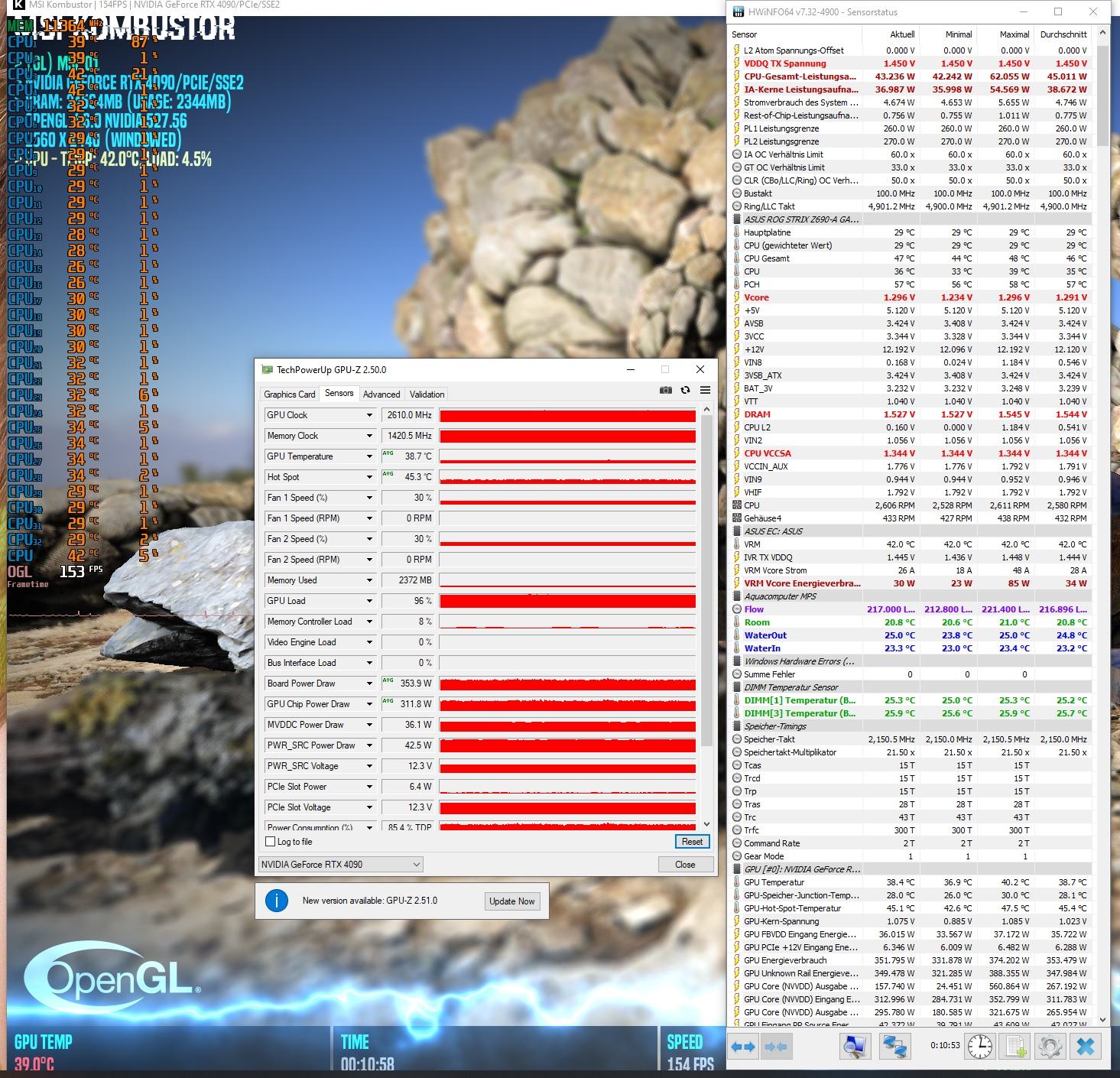Click the Aktuell column header
This screenshot has width=1120, height=1078.
[891, 34]
